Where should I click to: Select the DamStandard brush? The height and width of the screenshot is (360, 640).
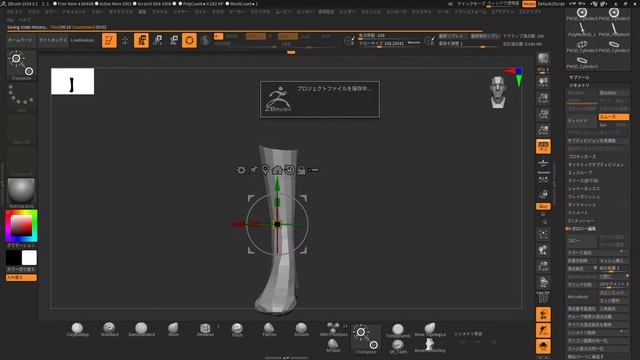click(141, 329)
